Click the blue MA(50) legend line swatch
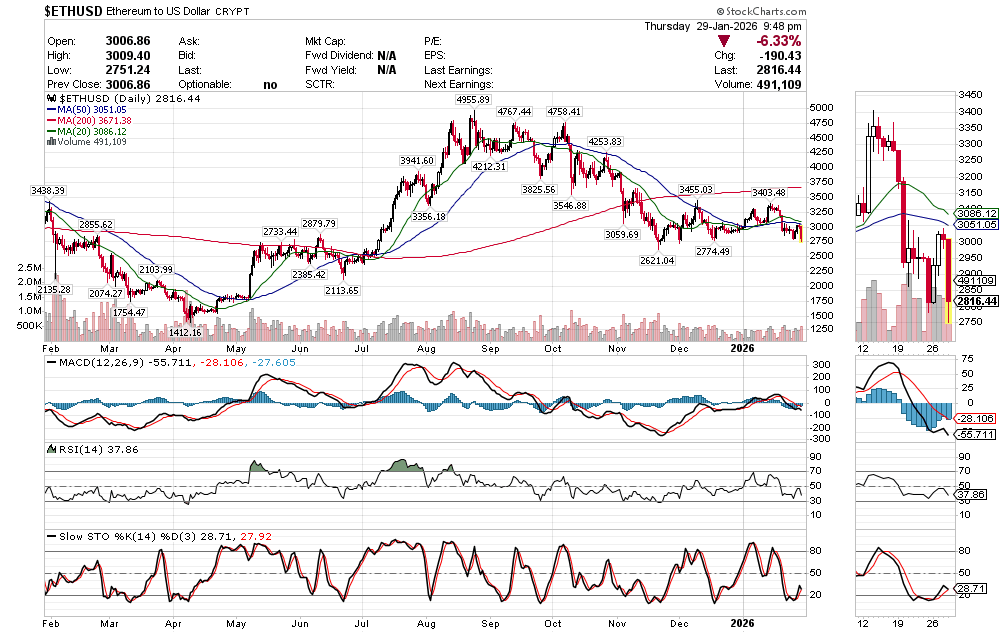The image size is (1000, 633). (52, 110)
